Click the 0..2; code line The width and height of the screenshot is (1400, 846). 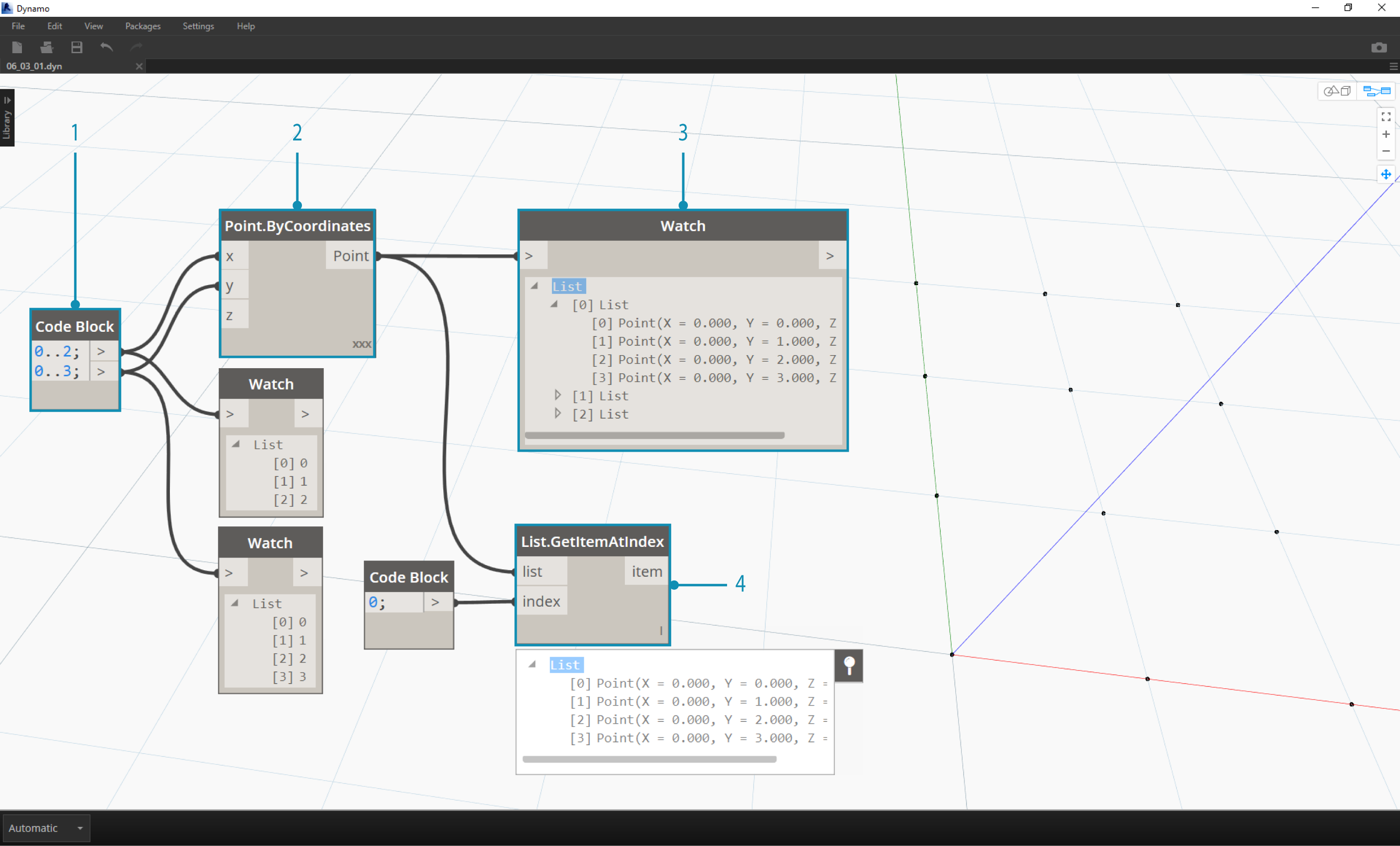coord(57,351)
